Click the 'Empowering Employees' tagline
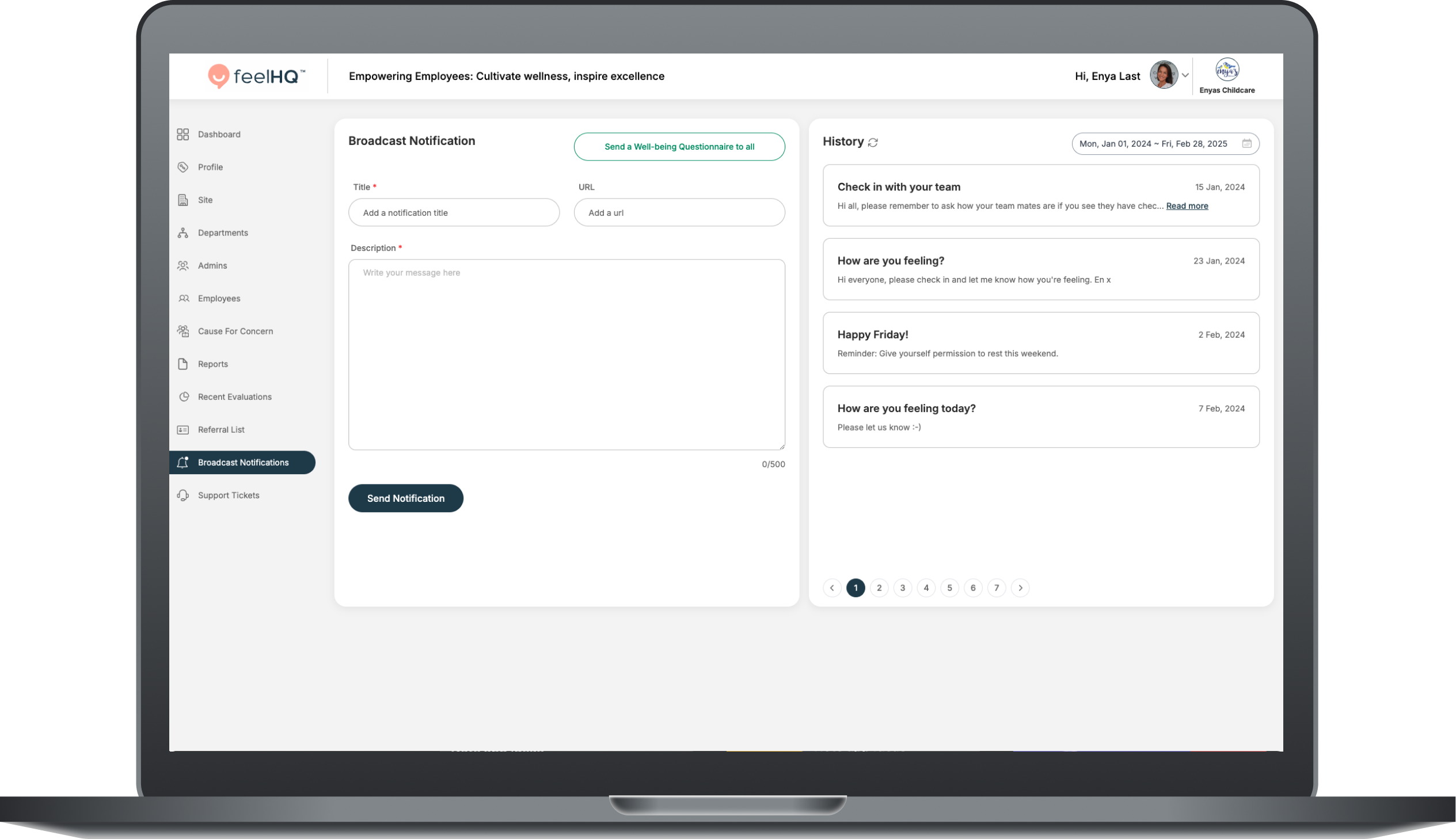 point(506,76)
